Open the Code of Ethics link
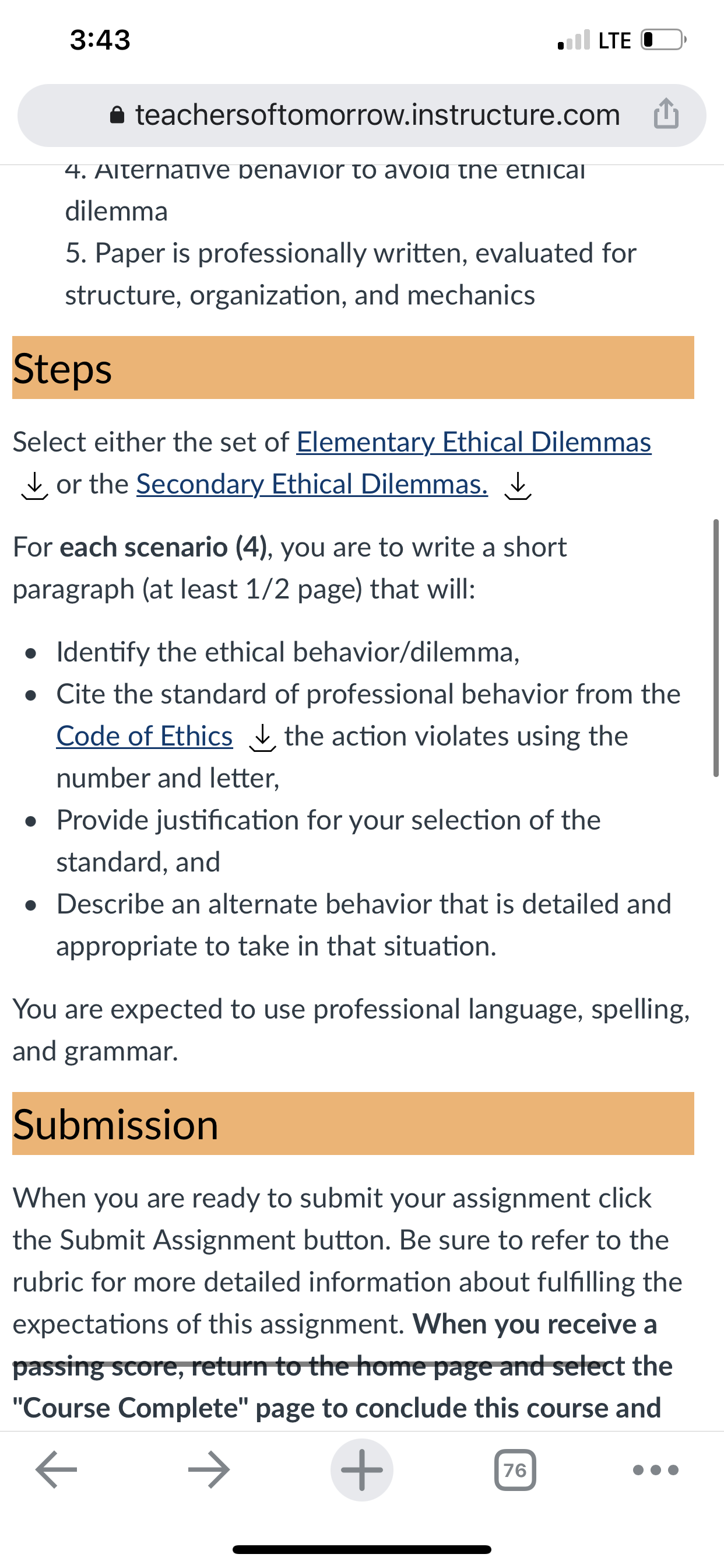This screenshot has width=724, height=1568. (145, 736)
